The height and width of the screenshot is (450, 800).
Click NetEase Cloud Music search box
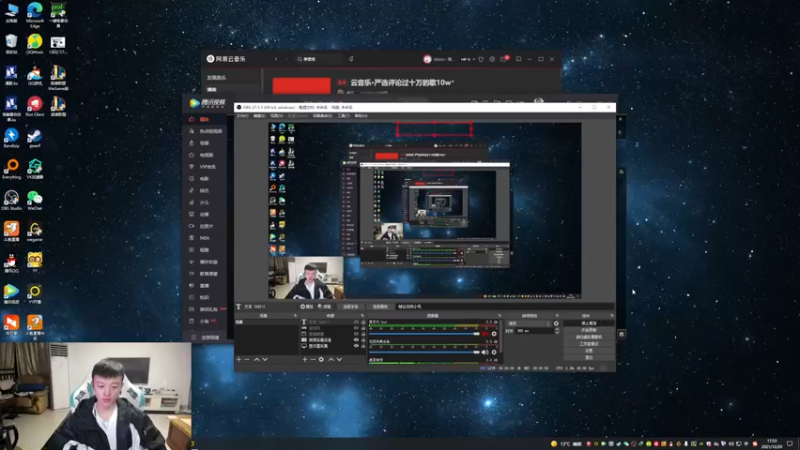(x=319, y=59)
